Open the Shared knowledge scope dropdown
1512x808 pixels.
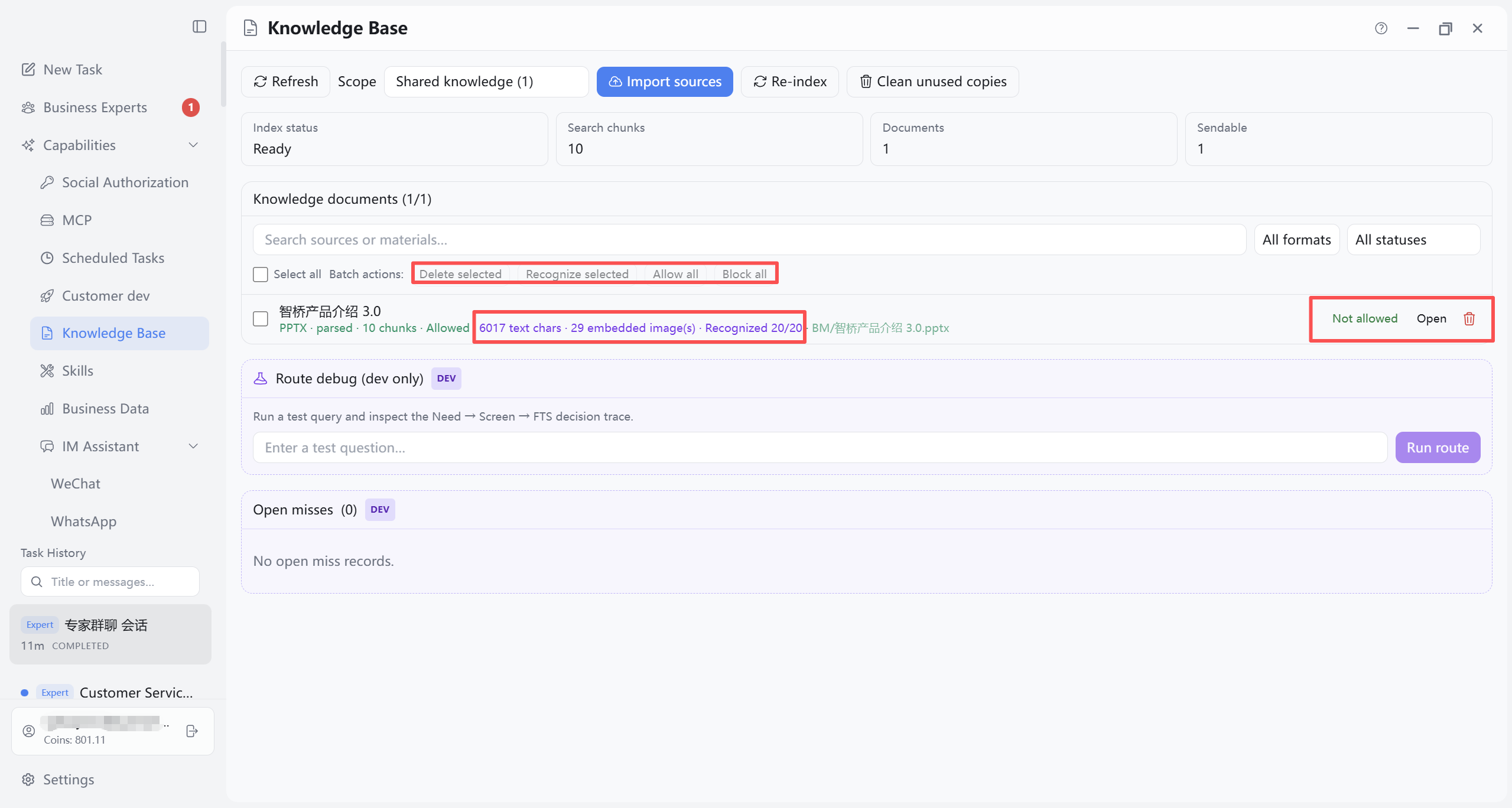pyautogui.click(x=486, y=82)
